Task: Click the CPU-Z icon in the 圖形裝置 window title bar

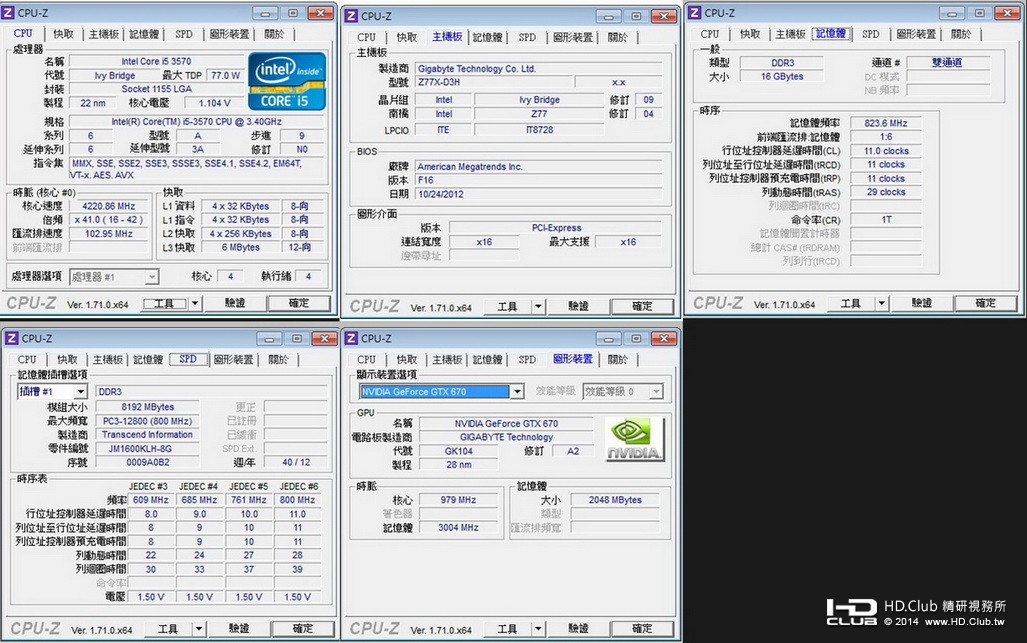Action: coord(351,338)
